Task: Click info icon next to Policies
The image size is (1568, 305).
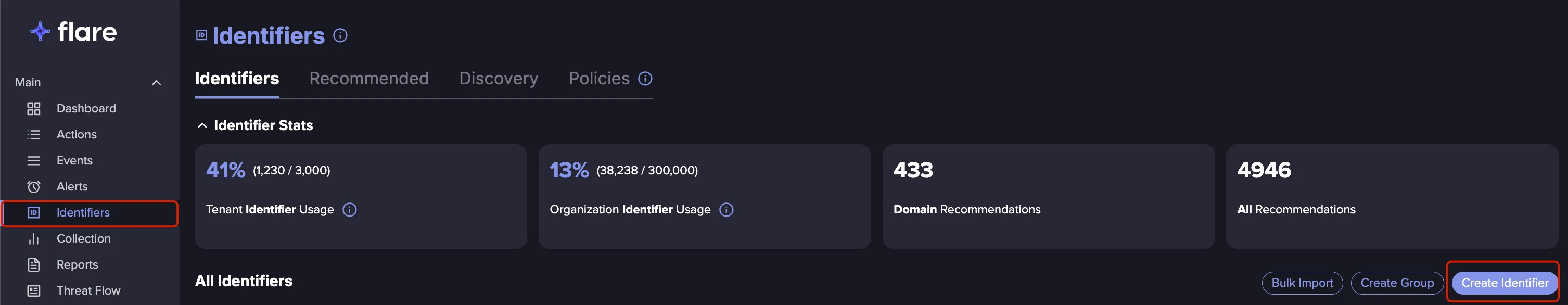Action: pyautogui.click(x=645, y=79)
